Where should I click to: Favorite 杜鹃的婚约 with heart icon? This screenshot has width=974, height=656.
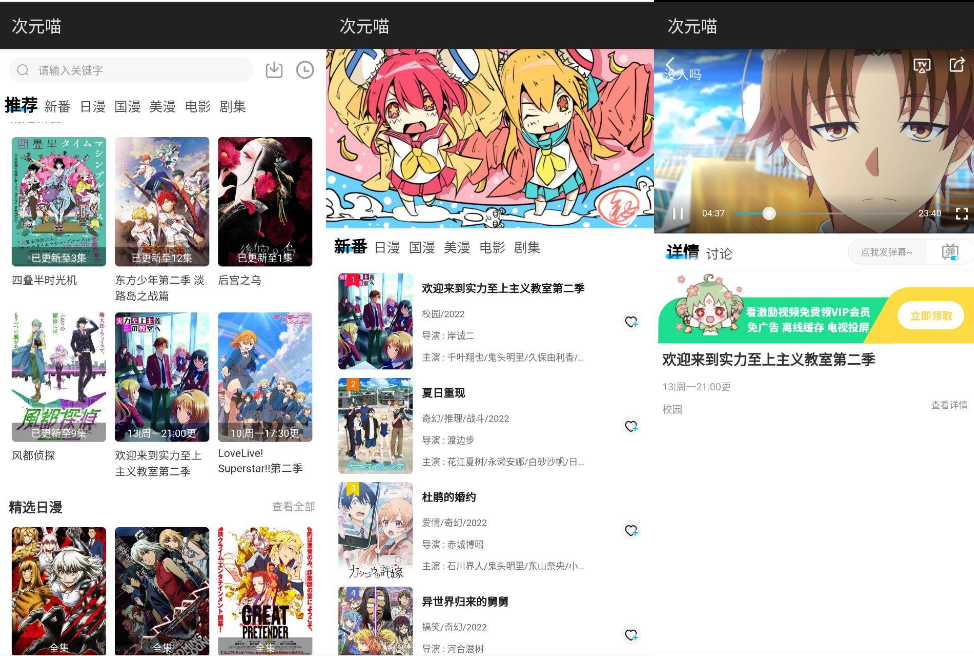point(631,531)
